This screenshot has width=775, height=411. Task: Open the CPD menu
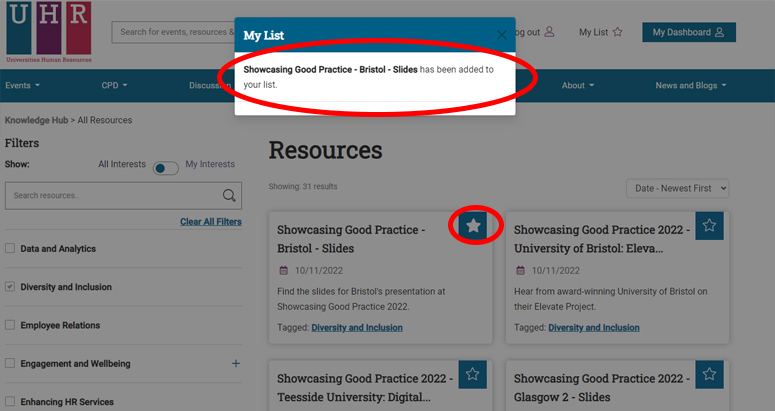click(x=114, y=85)
